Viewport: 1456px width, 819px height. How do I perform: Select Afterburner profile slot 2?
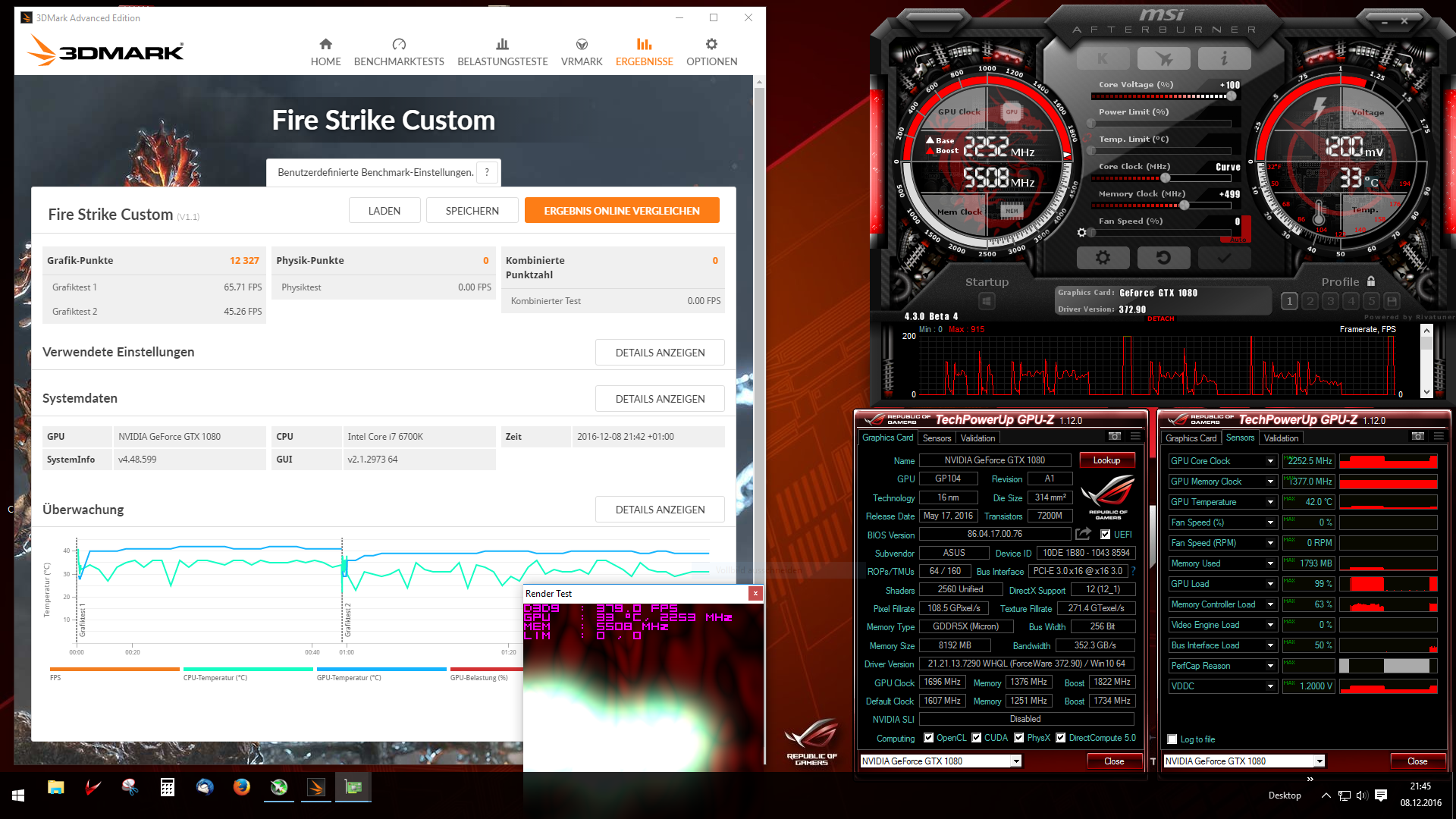point(1310,301)
